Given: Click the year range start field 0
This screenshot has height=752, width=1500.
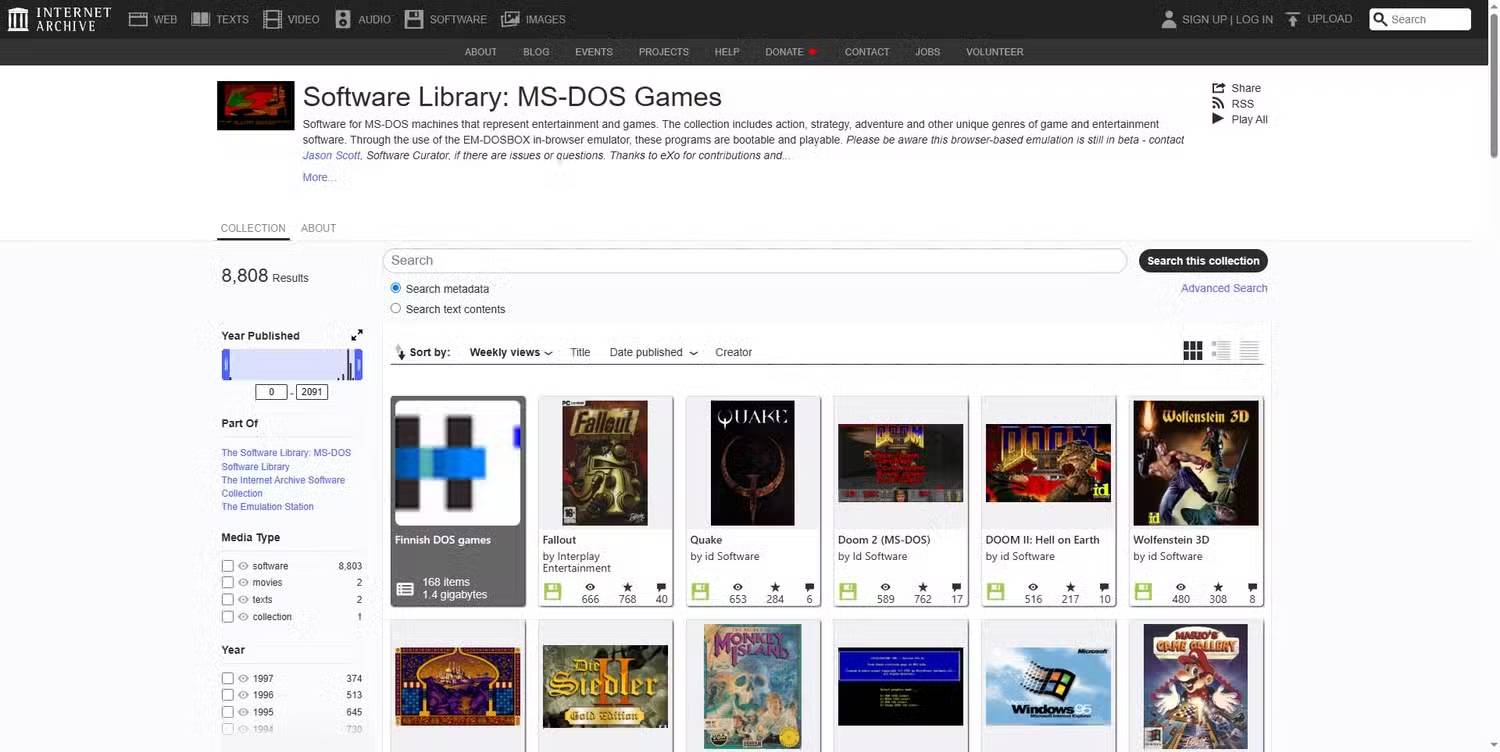Looking at the screenshot, I should click(271, 392).
